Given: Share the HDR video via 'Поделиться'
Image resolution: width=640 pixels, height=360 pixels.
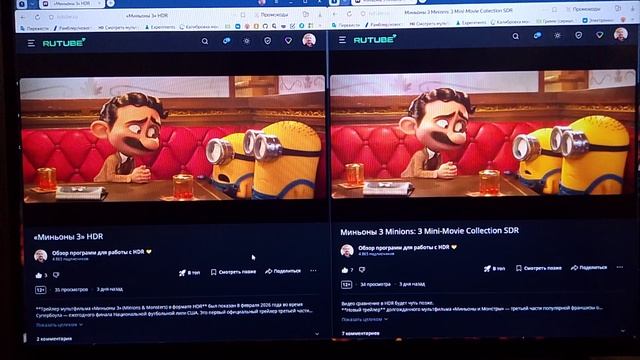Looking at the screenshot, I should pyautogui.click(x=283, y=271).
